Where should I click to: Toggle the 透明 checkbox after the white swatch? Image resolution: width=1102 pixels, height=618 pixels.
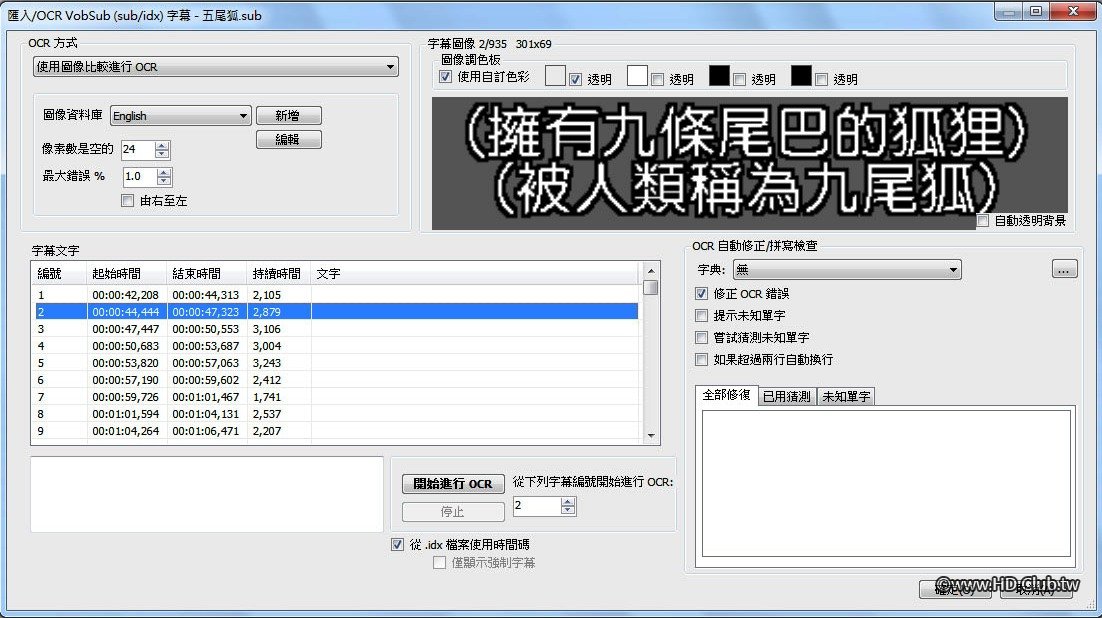[x=657, y=79]
